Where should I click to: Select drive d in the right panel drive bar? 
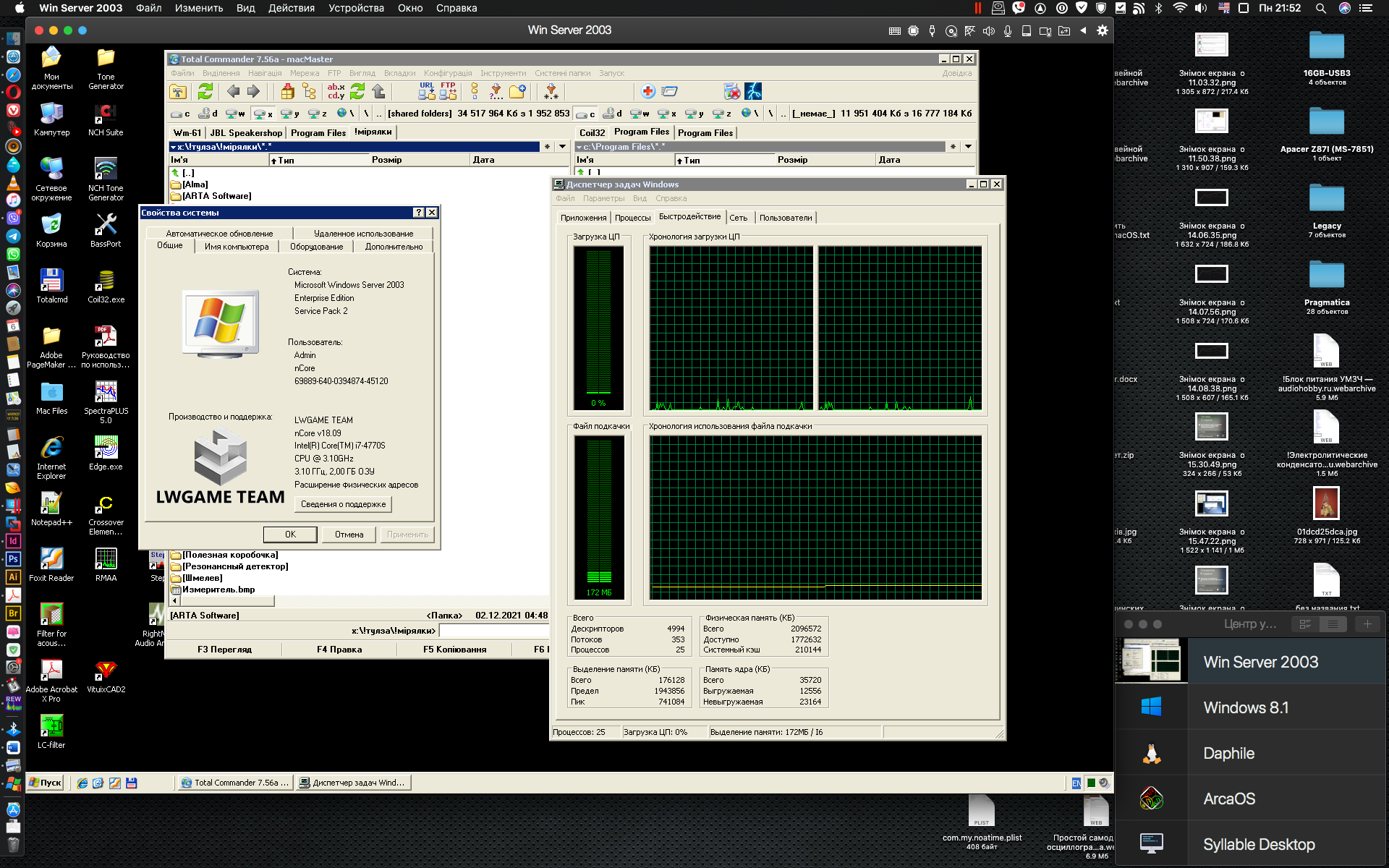(612, 114)
